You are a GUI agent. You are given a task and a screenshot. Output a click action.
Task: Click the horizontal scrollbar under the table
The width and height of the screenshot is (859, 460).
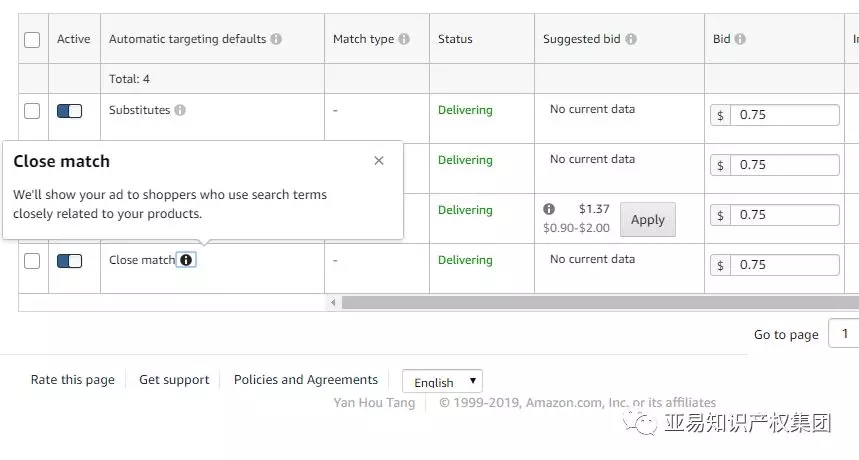tap(600, 302)
